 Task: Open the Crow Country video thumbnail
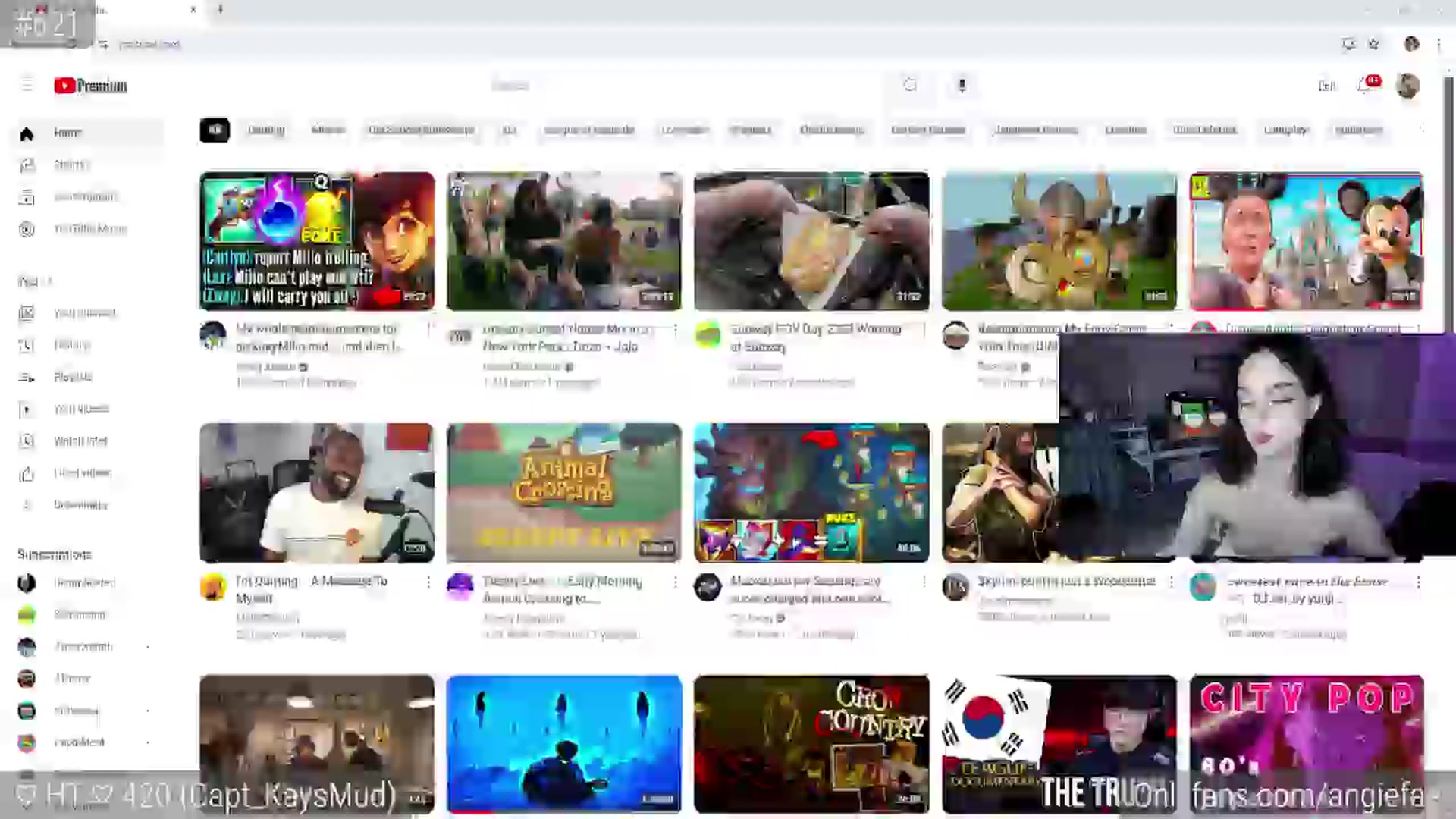tap(811, 744)
